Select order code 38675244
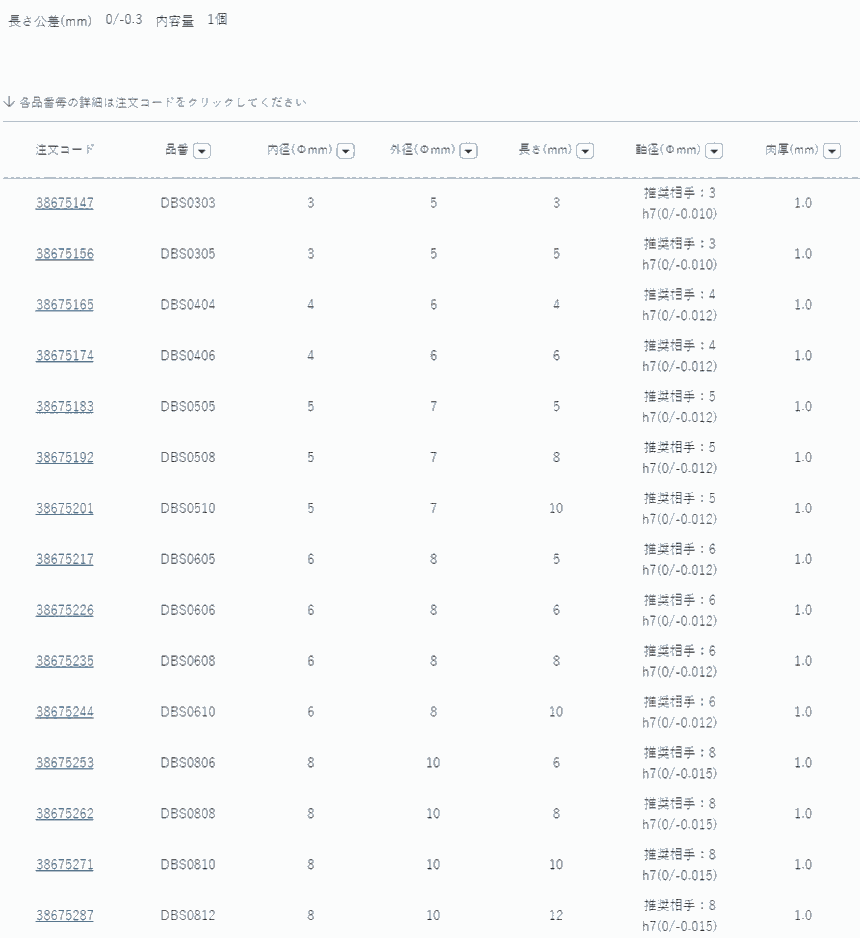860x938 pixels. pyautogui.click(x=65, y=712)
